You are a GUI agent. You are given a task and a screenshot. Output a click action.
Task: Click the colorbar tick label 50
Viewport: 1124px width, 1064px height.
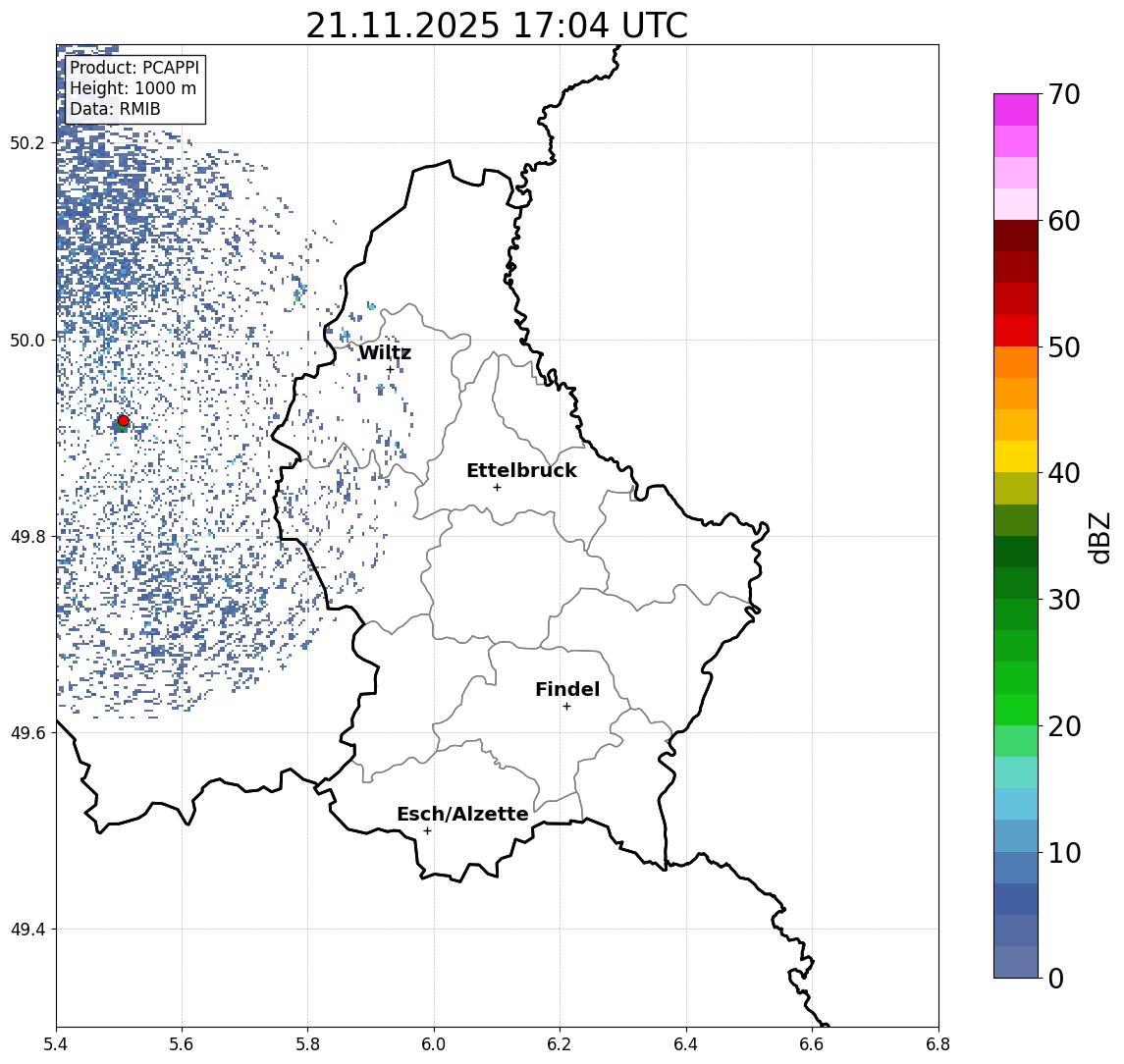tap(1064, 347)
